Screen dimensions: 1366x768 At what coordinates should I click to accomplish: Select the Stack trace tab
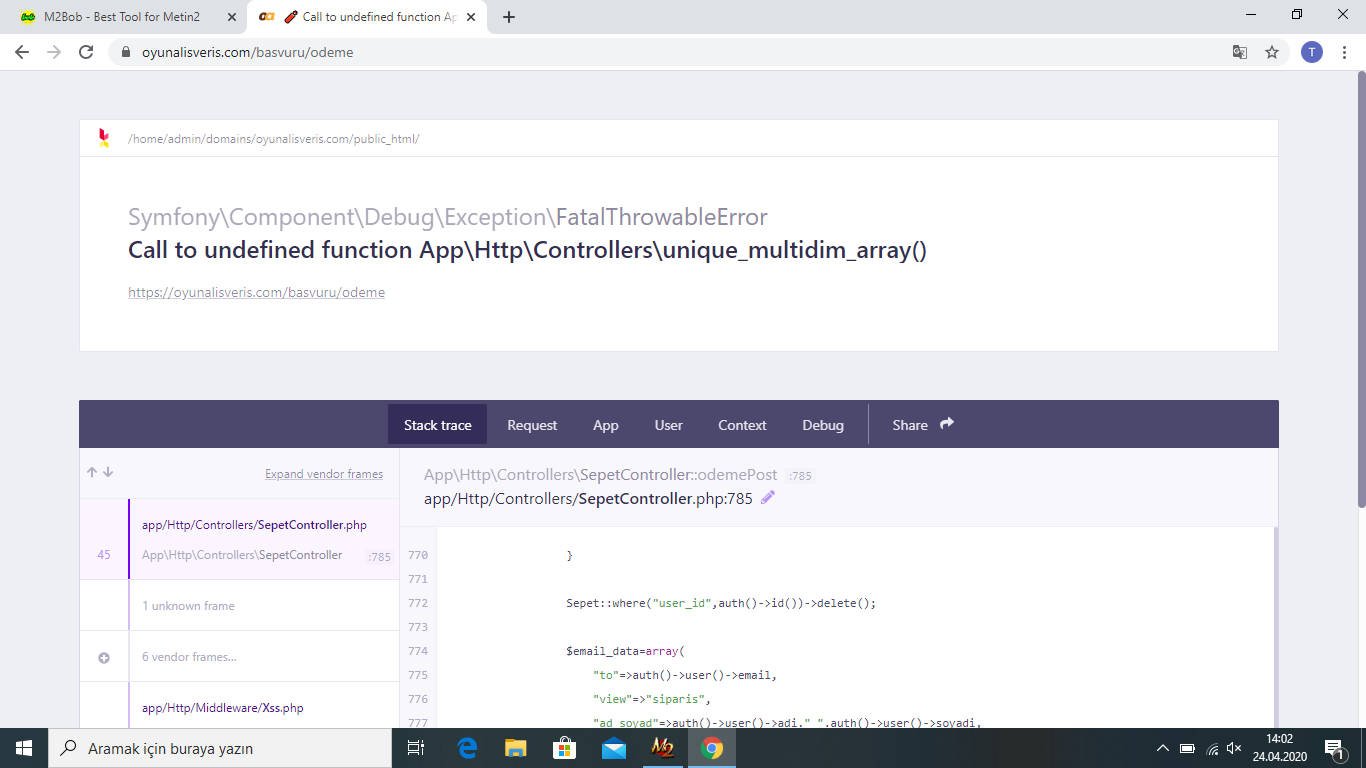pos(437,425)
